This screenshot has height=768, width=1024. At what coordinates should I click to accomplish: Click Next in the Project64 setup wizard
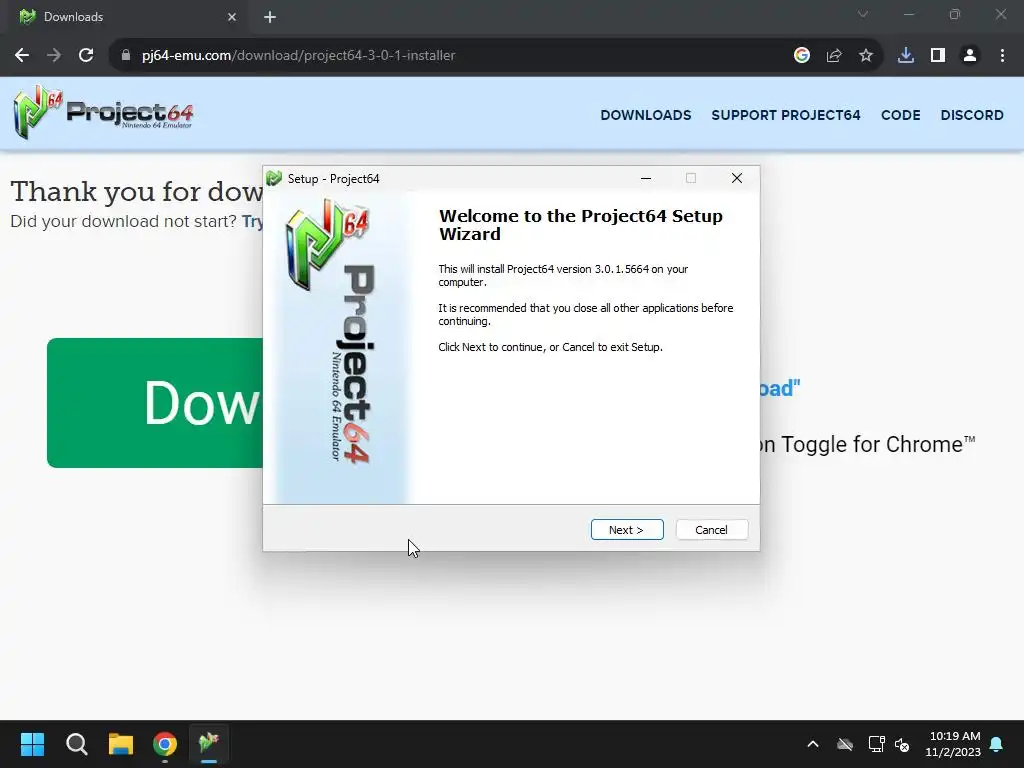tap(627, 530)
